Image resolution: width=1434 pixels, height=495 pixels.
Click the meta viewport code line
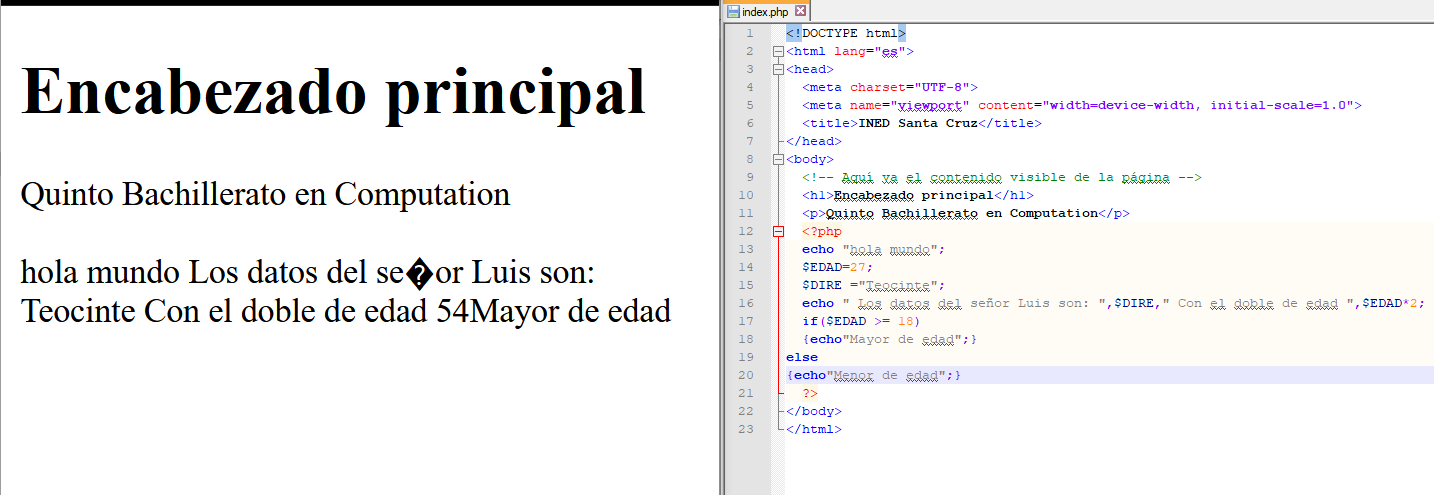point(1082,105)
